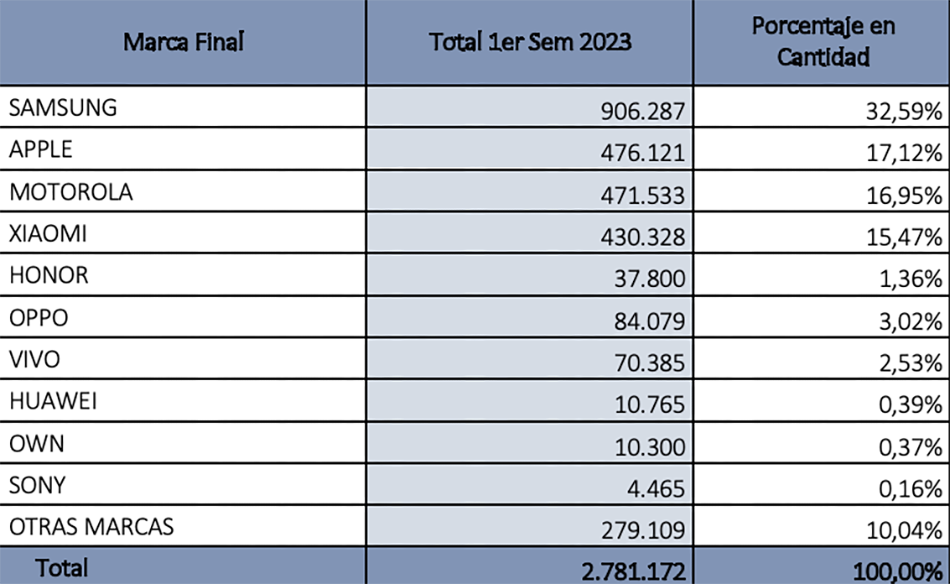
Task: Select the 32,59% percentage cell
Action: click(822, 107)
